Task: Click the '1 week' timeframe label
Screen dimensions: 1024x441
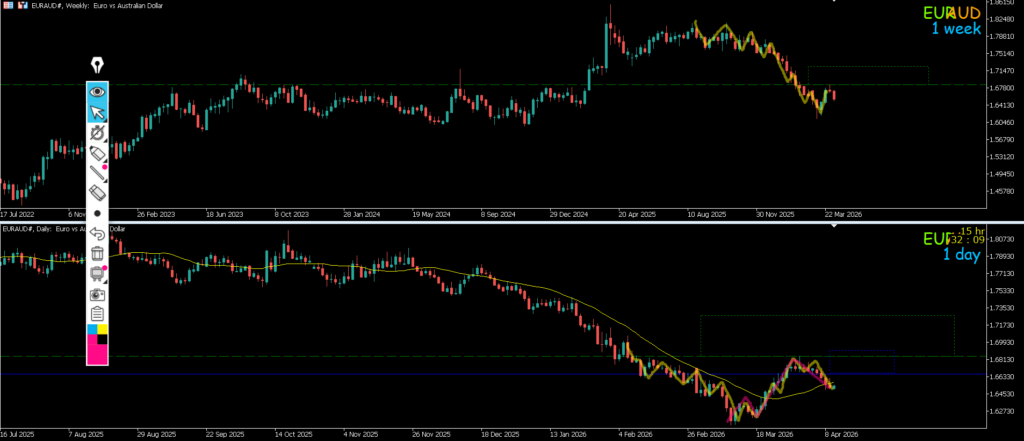Action: tap(955, 29)
